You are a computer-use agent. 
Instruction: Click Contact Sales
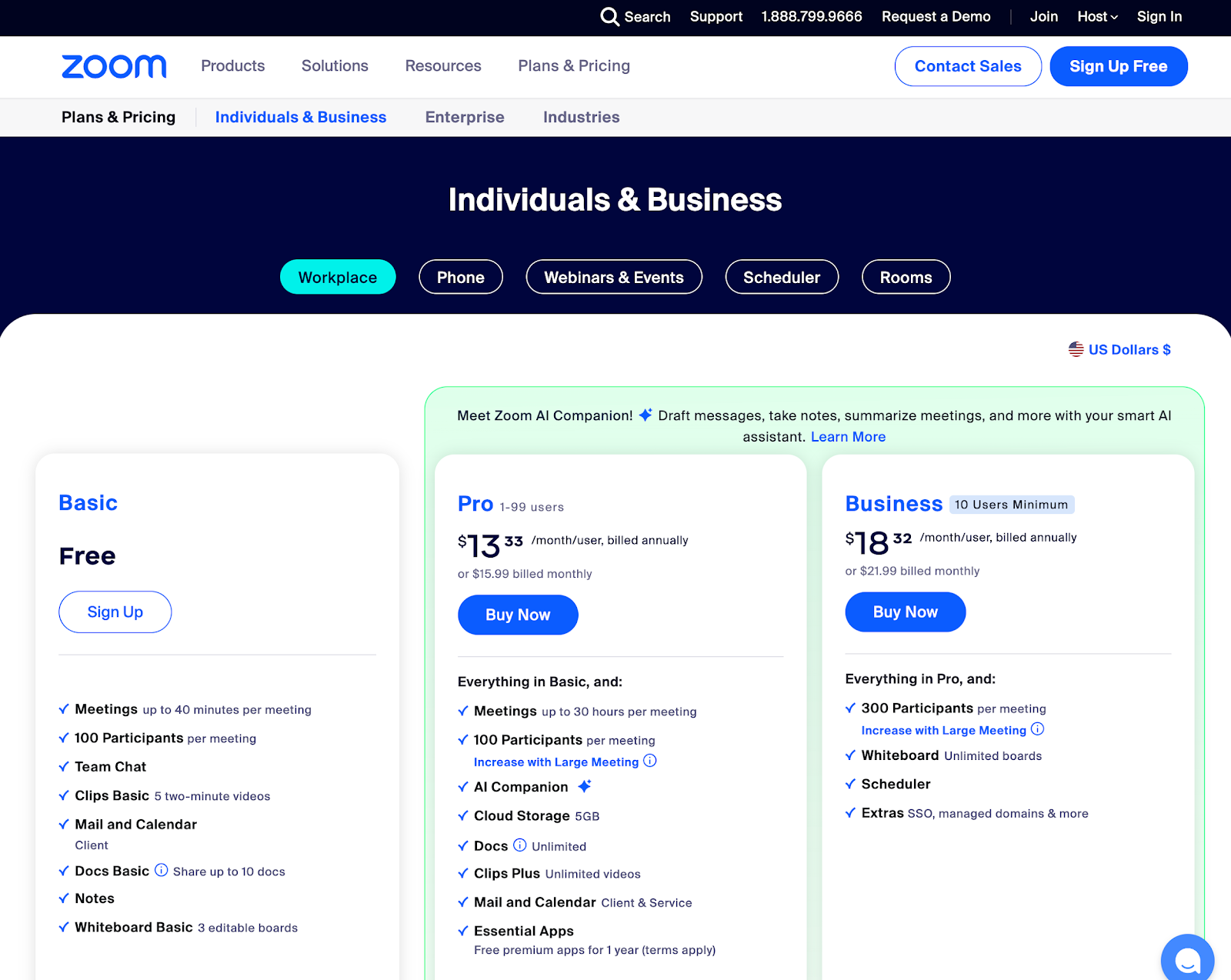pyautogui.click(x=967, y=66)
